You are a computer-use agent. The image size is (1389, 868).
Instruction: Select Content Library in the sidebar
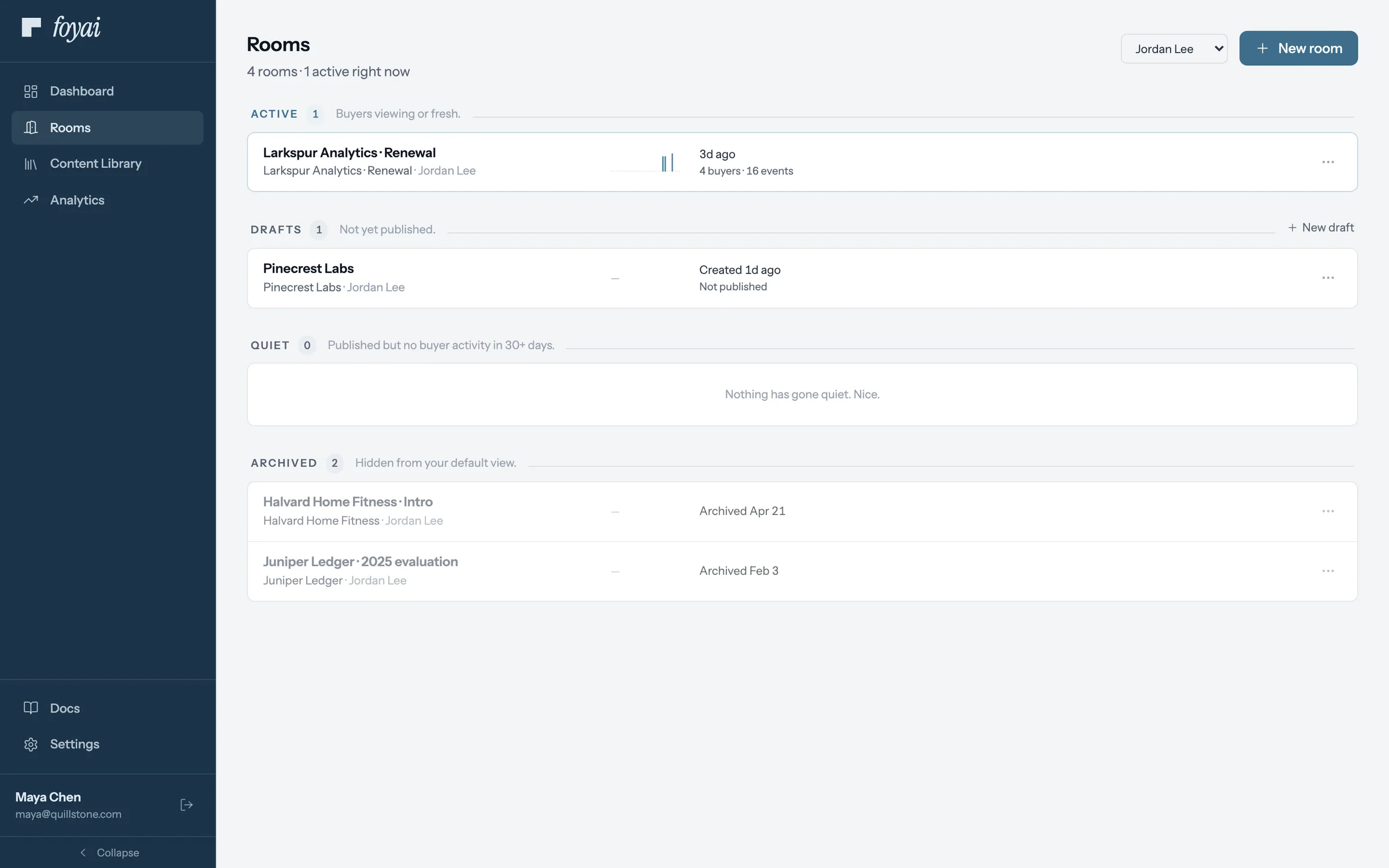(108, 164)
